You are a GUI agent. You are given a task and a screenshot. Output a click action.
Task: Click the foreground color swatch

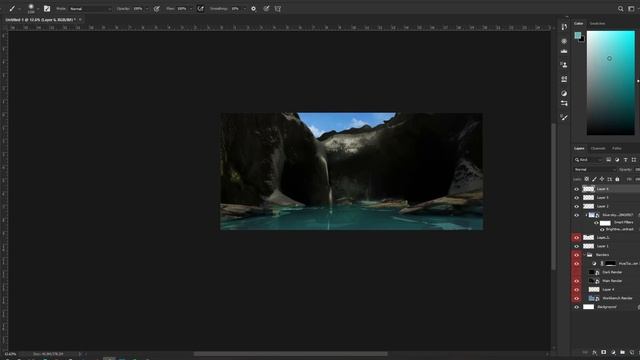[x=578, y=36]
